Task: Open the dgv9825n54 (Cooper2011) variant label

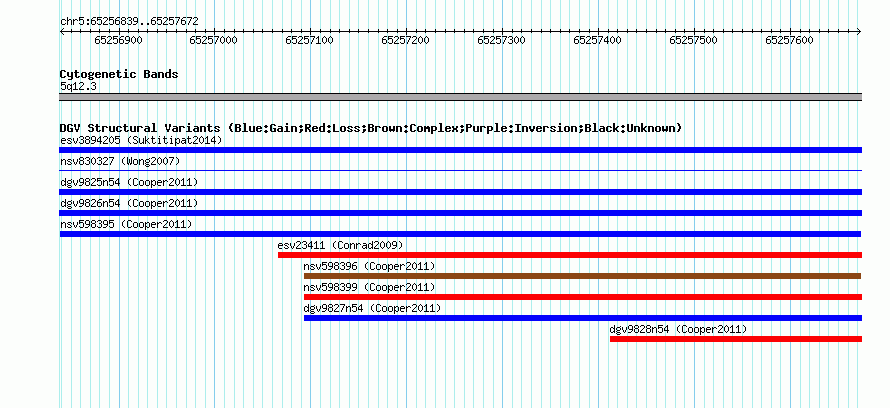Action: (x=129, y=182)
